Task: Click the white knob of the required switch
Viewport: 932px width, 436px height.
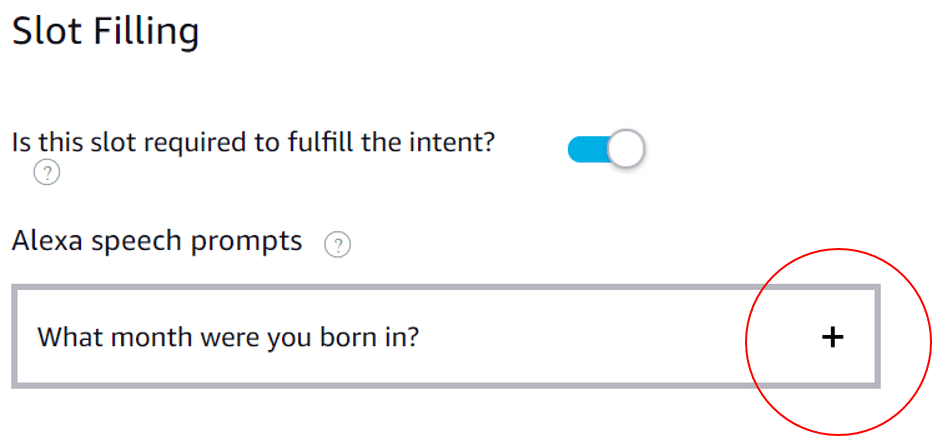Action: click(625, 149)
